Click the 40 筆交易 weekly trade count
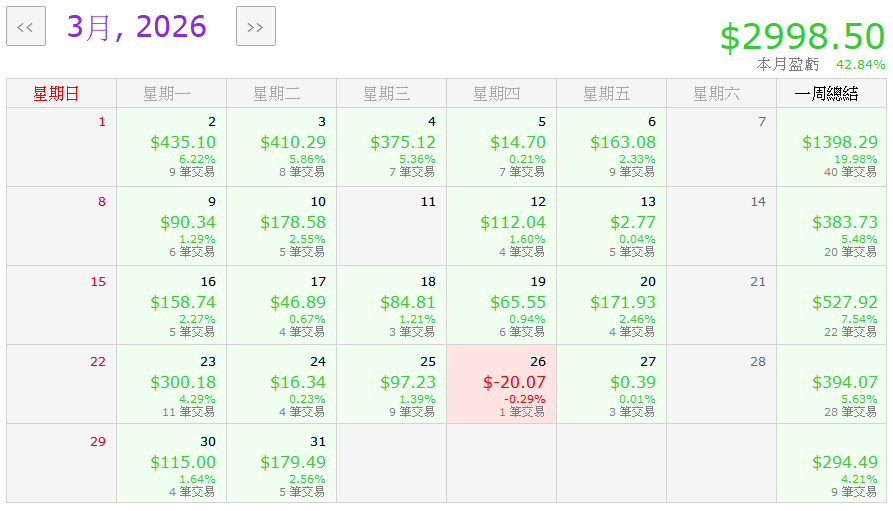The height and width of the screenshot is (511, 893). 850,172
